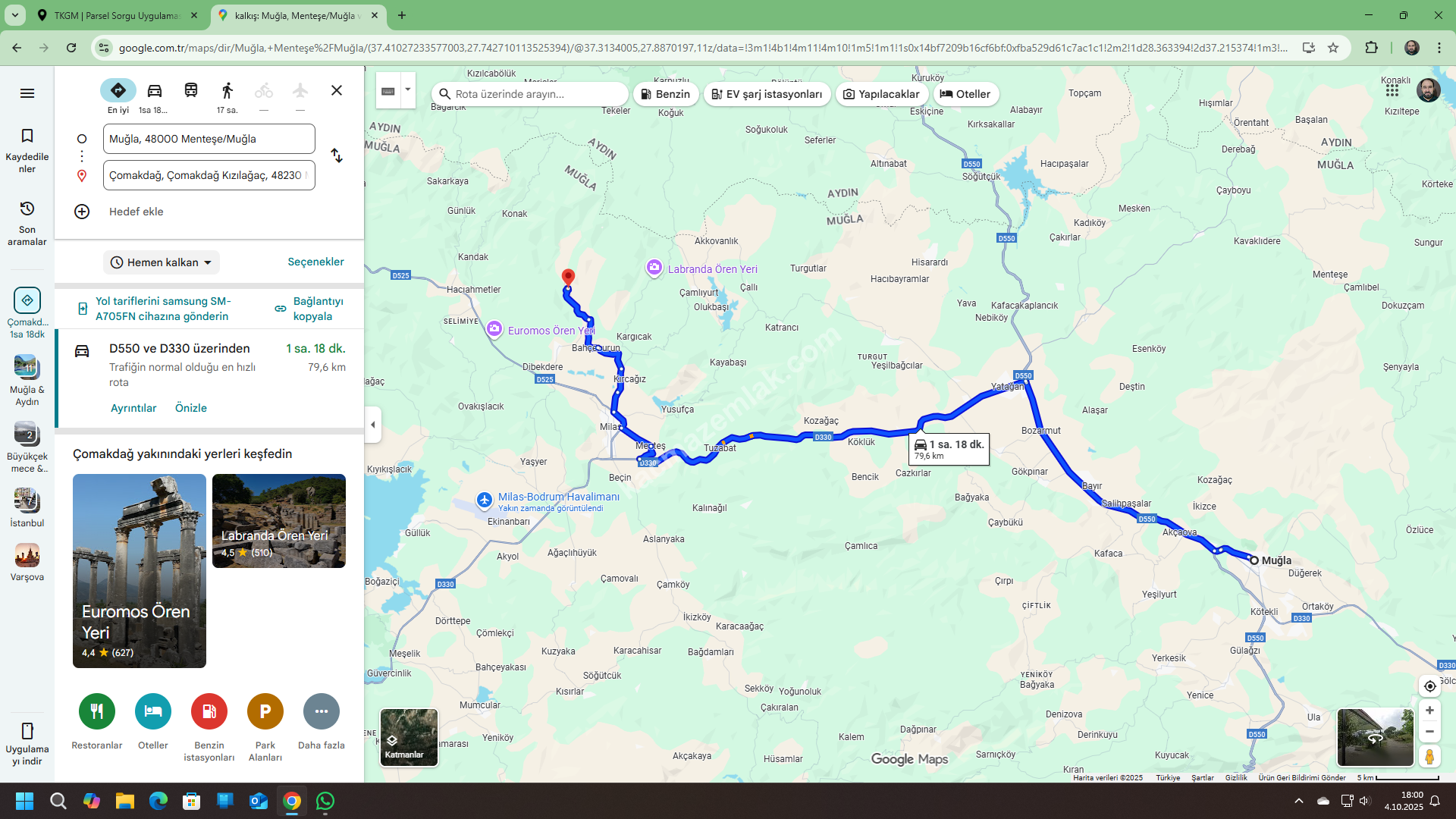Open the Seçenekler route options link
1456x819 pixels.
[x=315, y=262]
